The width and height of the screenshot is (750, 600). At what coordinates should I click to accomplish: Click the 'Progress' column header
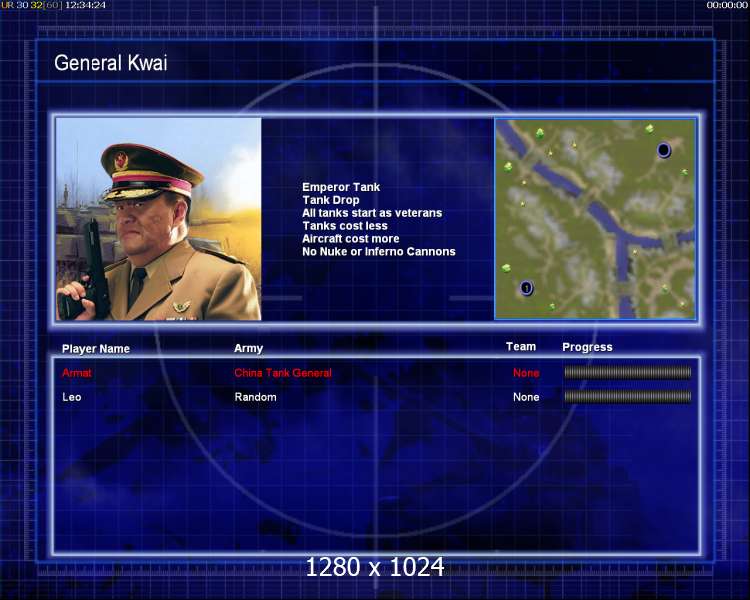click(587, 347)
